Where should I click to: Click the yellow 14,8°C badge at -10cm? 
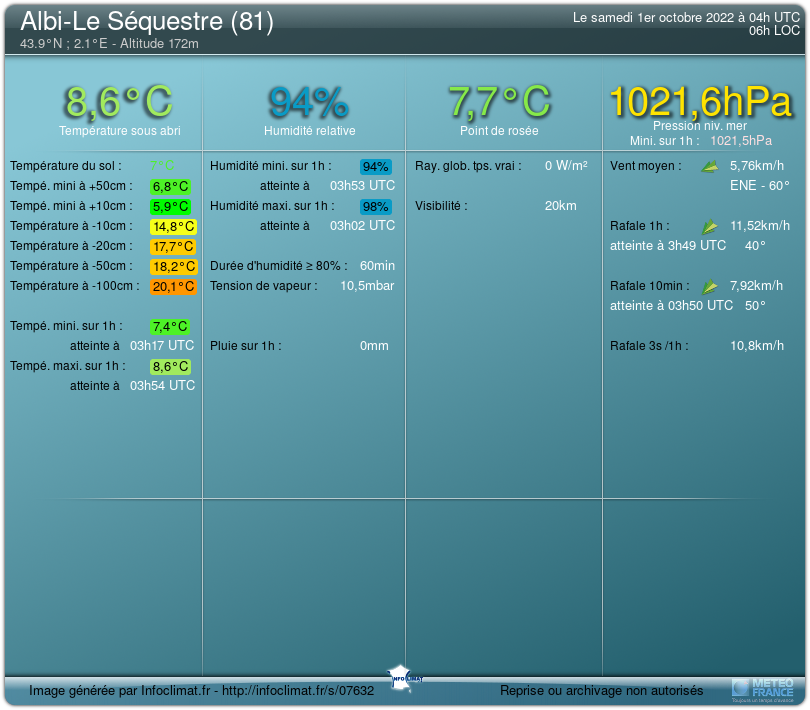tap(172, 226)
